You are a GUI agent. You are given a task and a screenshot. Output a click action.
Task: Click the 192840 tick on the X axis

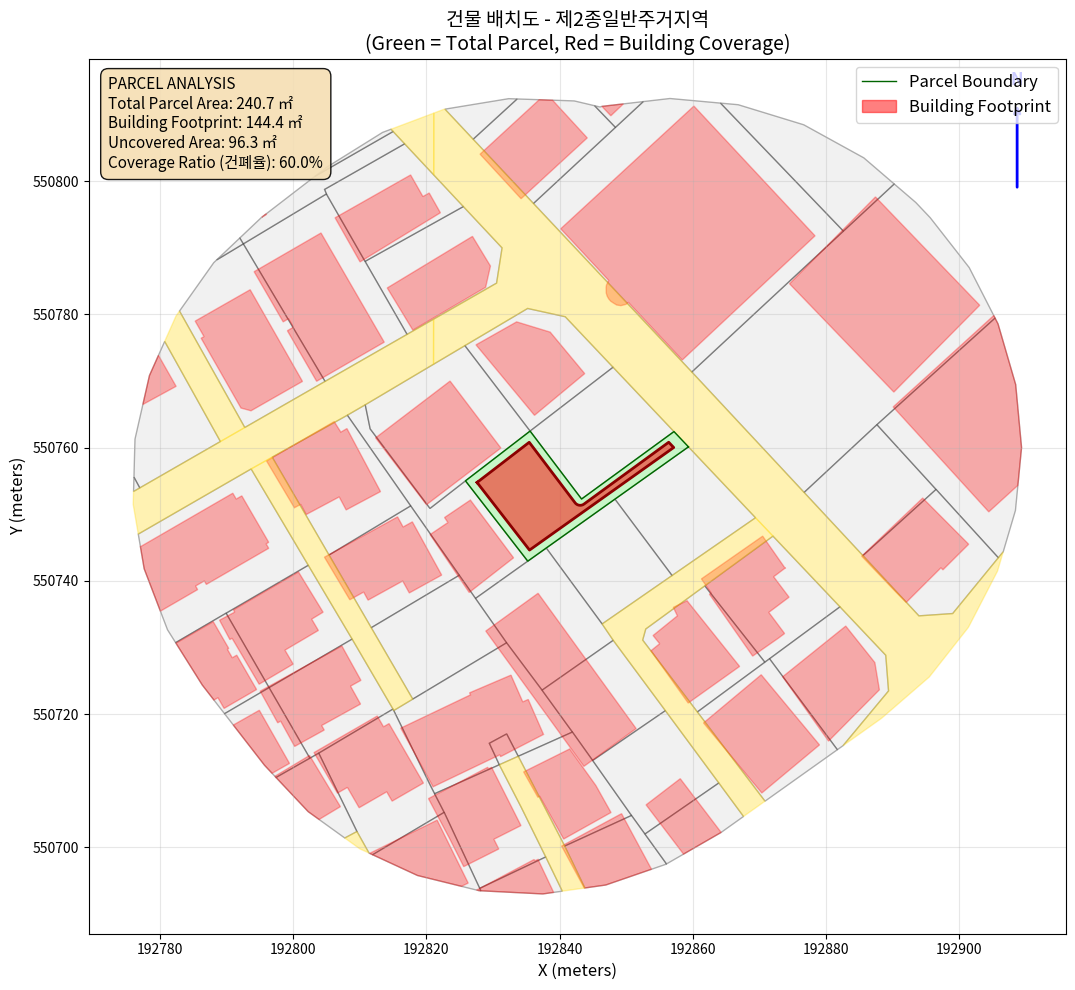coord(559,946)
